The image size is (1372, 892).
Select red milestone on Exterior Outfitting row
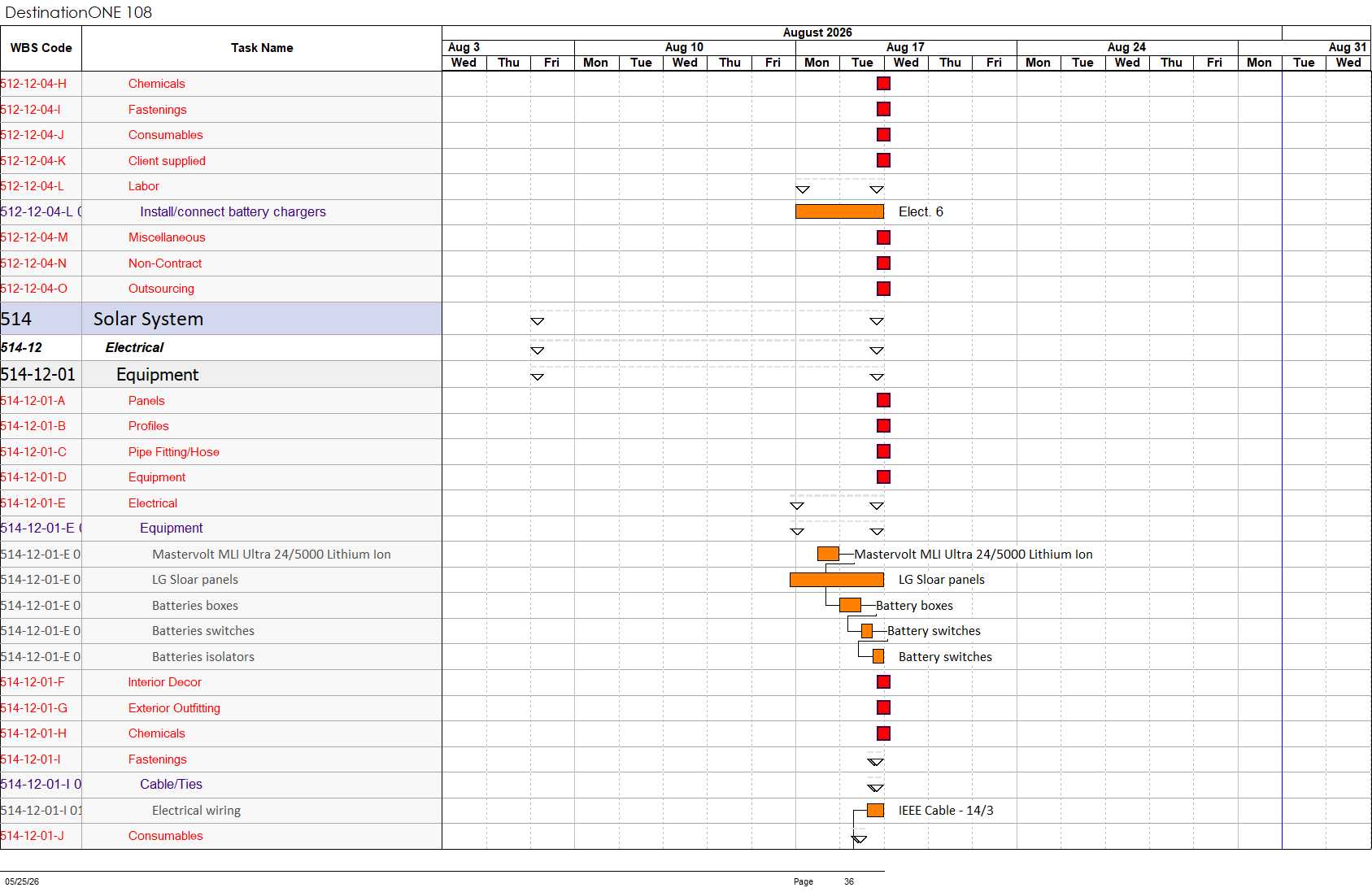click(883, 708)
